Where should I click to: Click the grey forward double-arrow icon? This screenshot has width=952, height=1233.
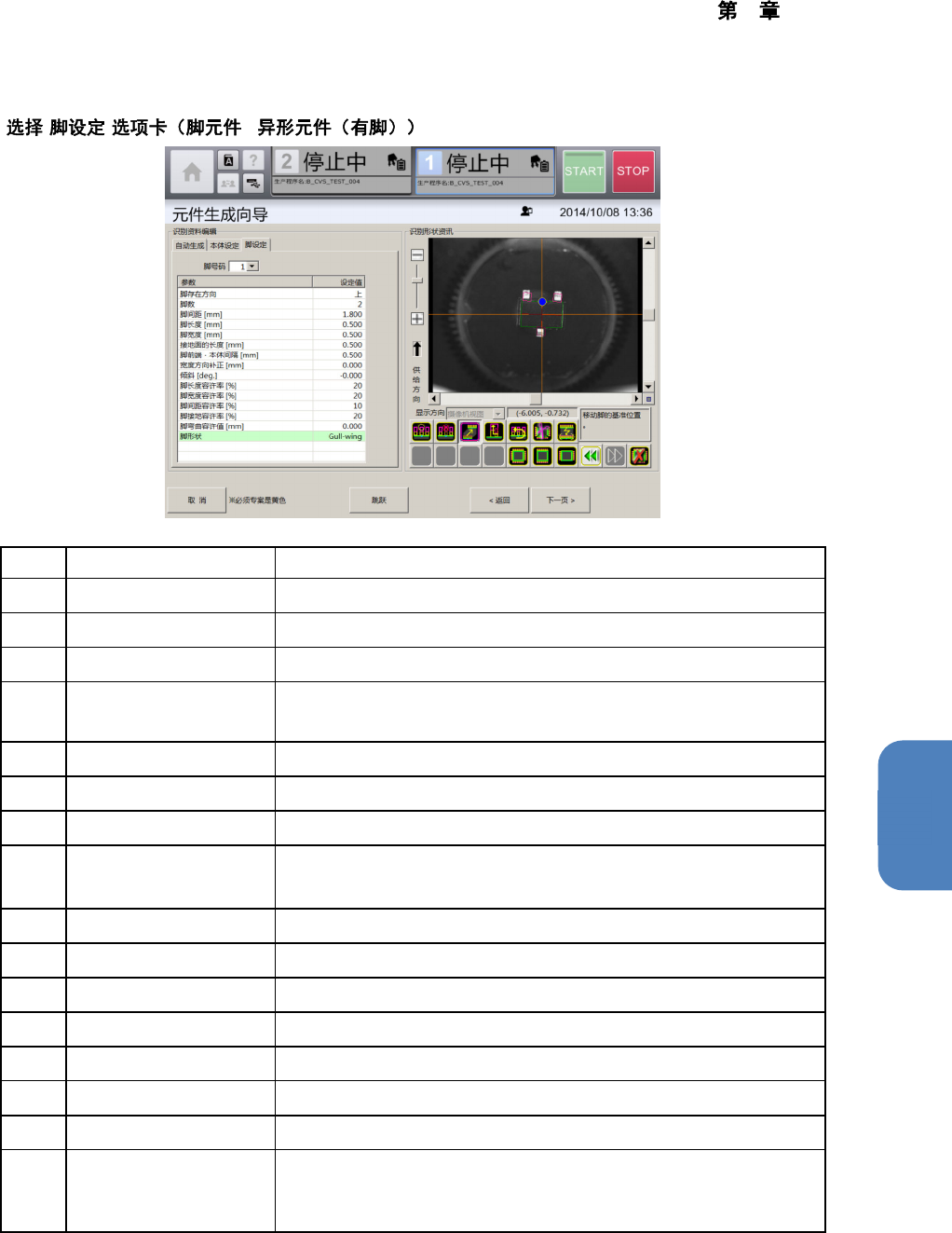[615, 456]
